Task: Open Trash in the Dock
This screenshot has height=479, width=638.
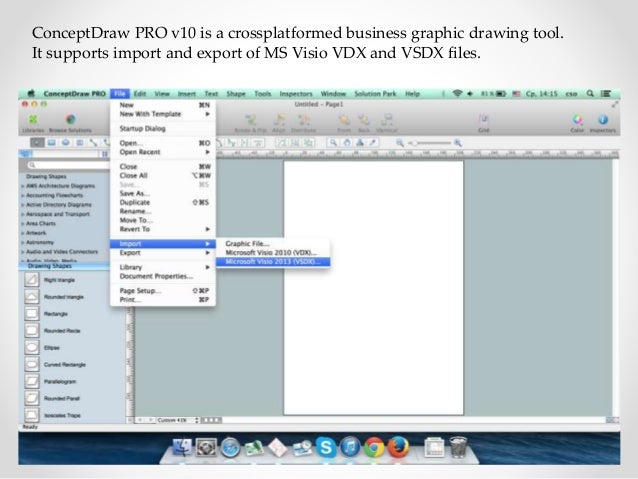Action: (x=459, y=447)
